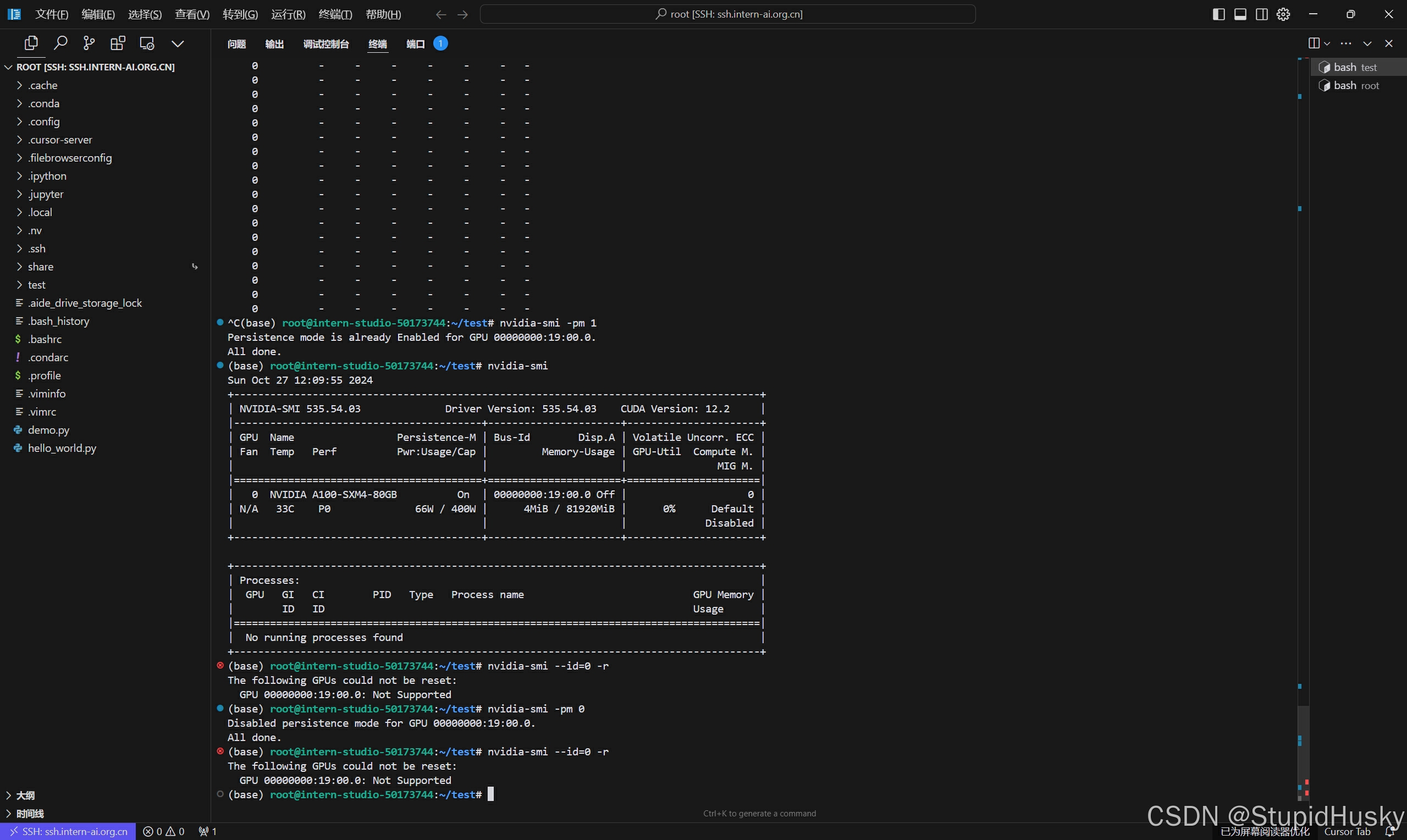Expand the 大纲 outline section

[x=25, y=795]
